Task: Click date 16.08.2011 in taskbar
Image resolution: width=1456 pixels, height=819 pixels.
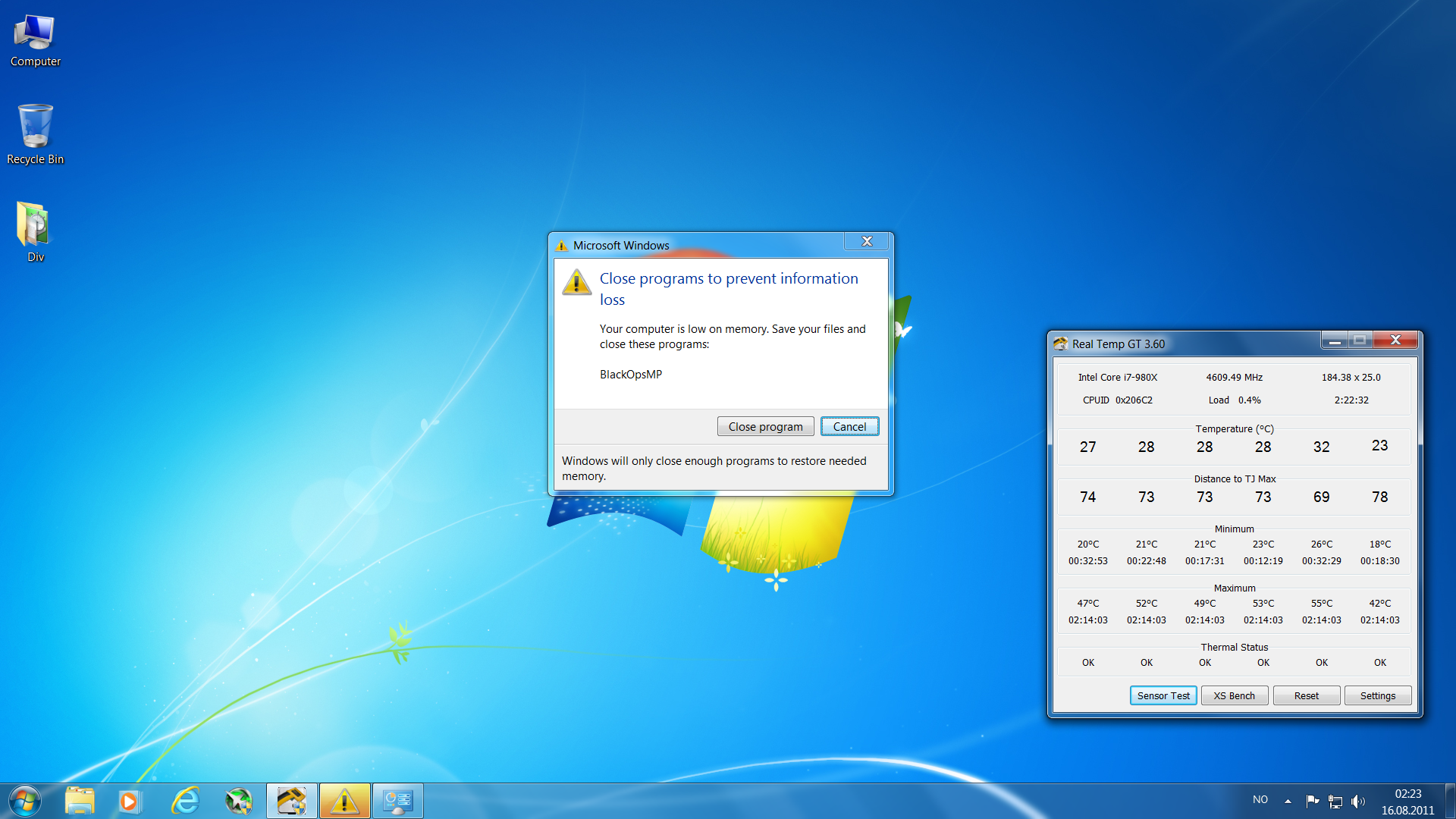Action: [1408, 810]
